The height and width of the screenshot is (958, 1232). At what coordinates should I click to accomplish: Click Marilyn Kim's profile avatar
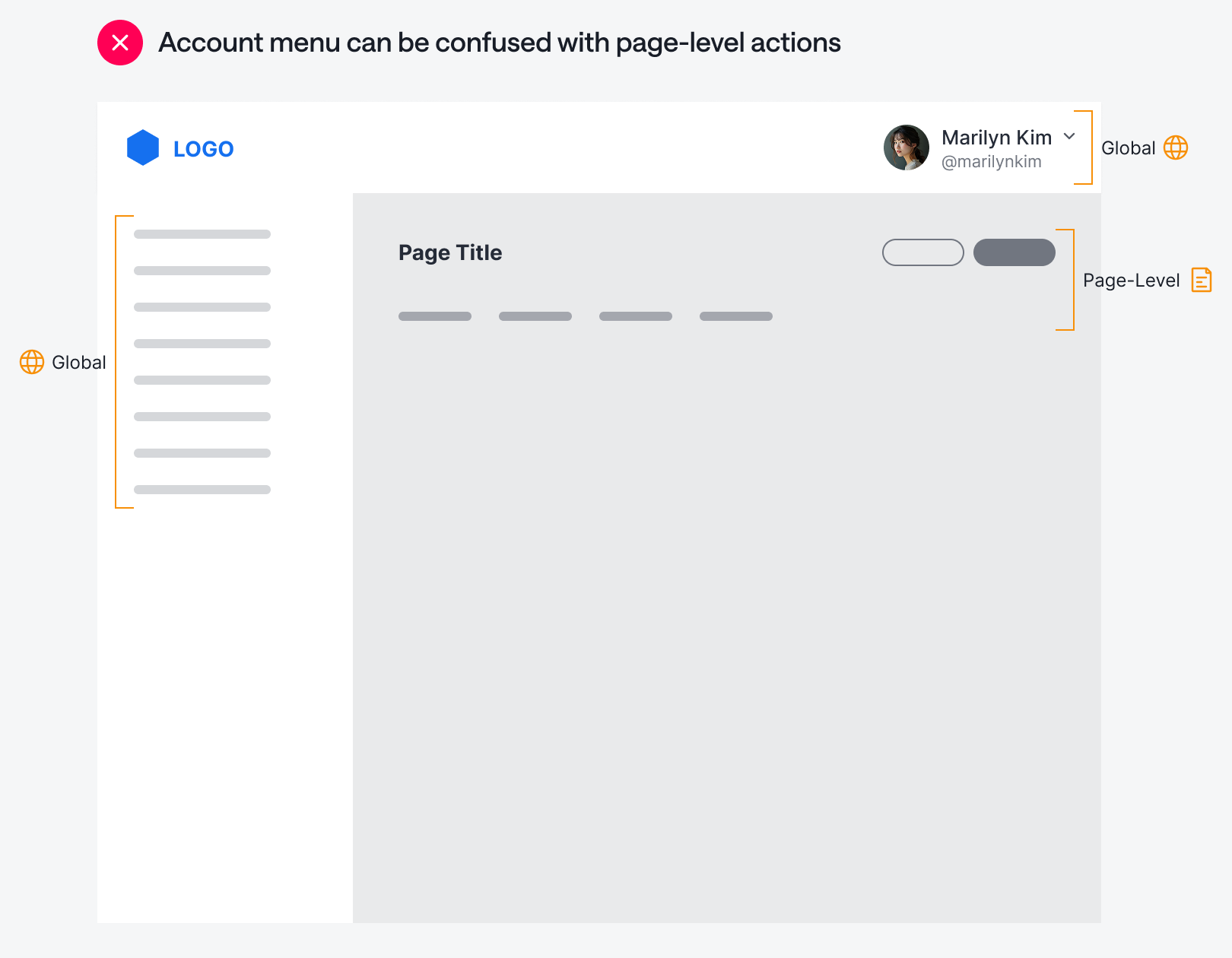pyautogui.click(x=907, y=148)
